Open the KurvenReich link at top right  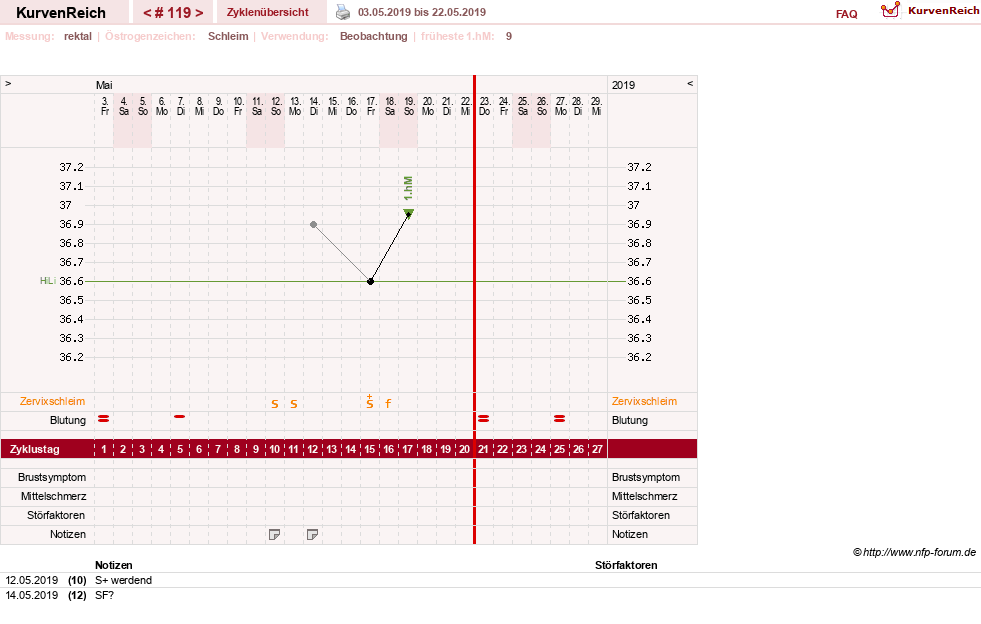point(943,10)
